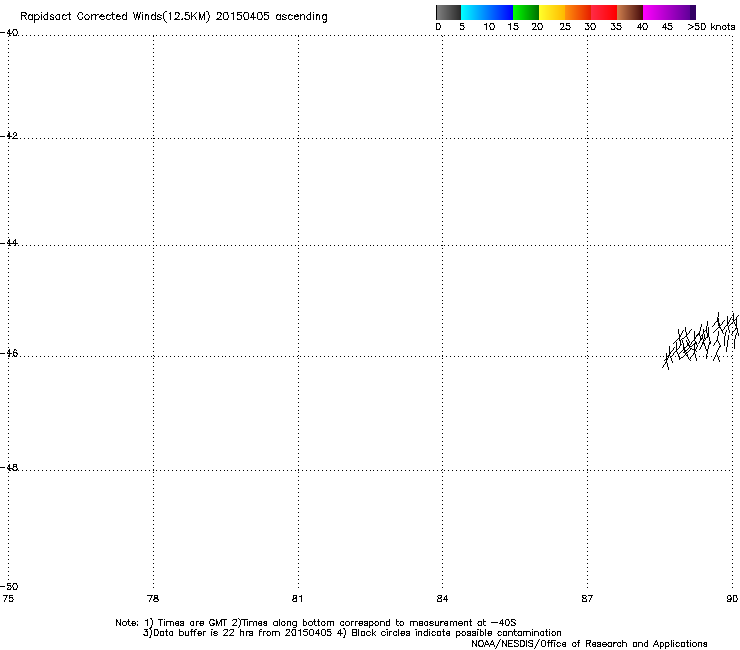Click the -42 latitude axis label

click(x=9, y=136)
